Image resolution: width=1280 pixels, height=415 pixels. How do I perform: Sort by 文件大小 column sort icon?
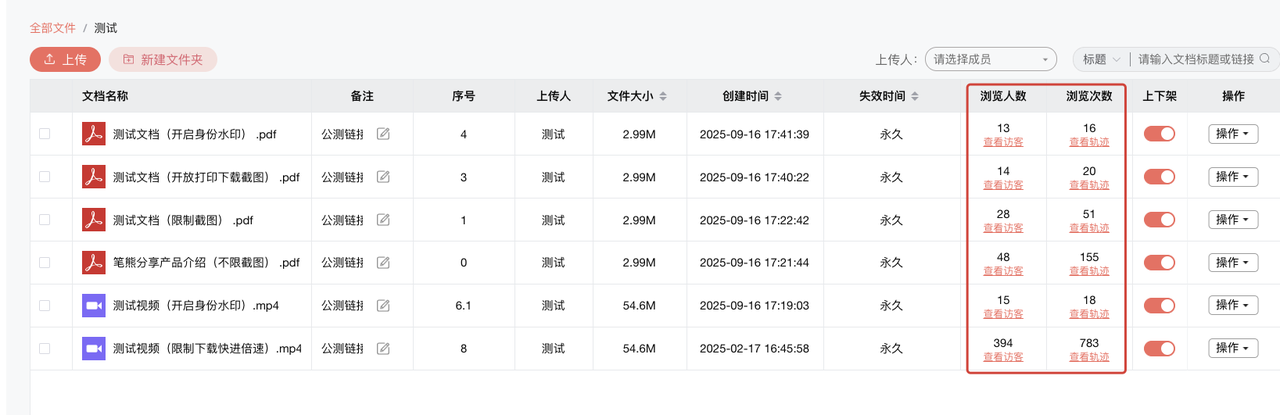[663, 97]
